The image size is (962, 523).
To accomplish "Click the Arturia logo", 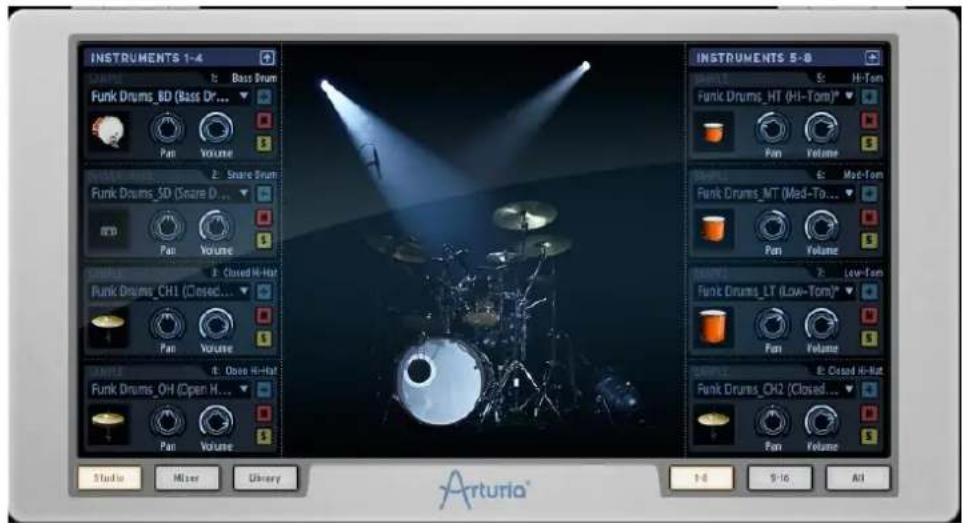I will (x=484, y=489).
